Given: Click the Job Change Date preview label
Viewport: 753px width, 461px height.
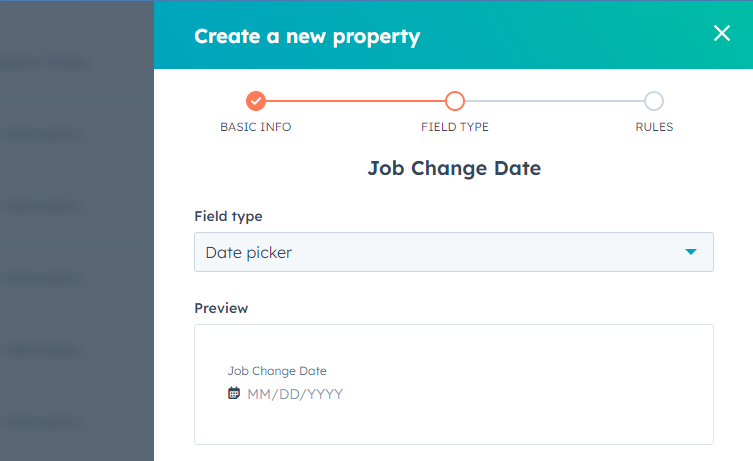Looking at the screenshot, I should click(277, 371).
